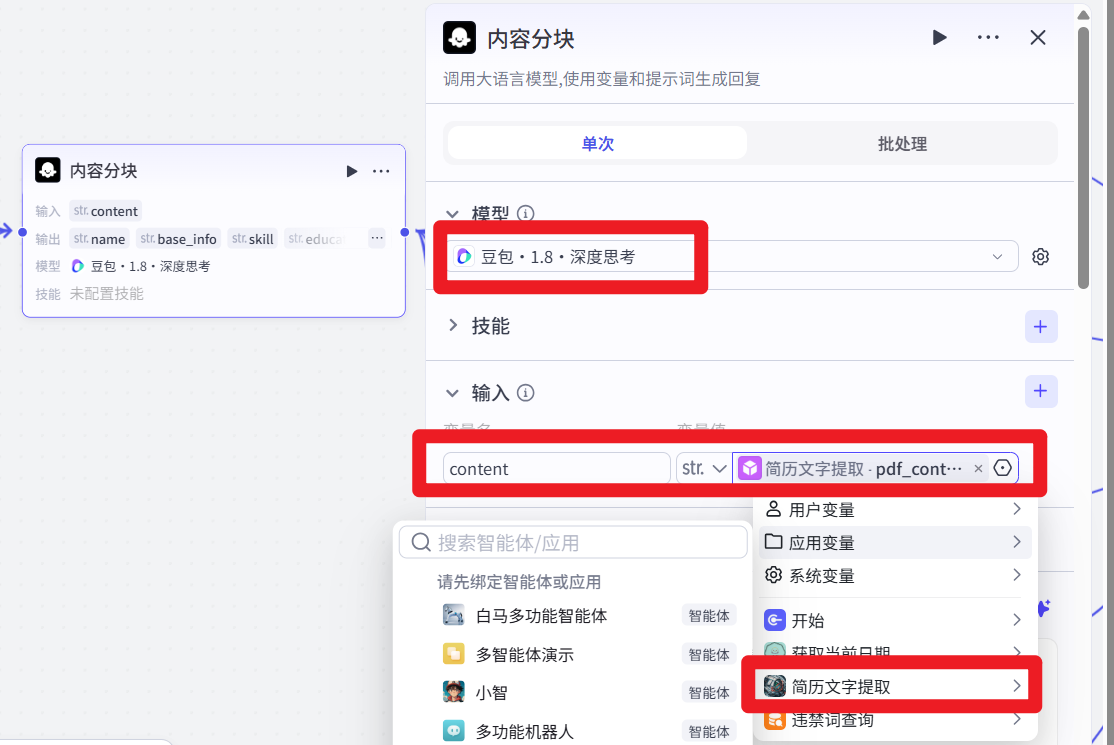Screen dimensions: 1114x745
Task: Expand 用户变量 submenu
Action: tap(894, 509)
